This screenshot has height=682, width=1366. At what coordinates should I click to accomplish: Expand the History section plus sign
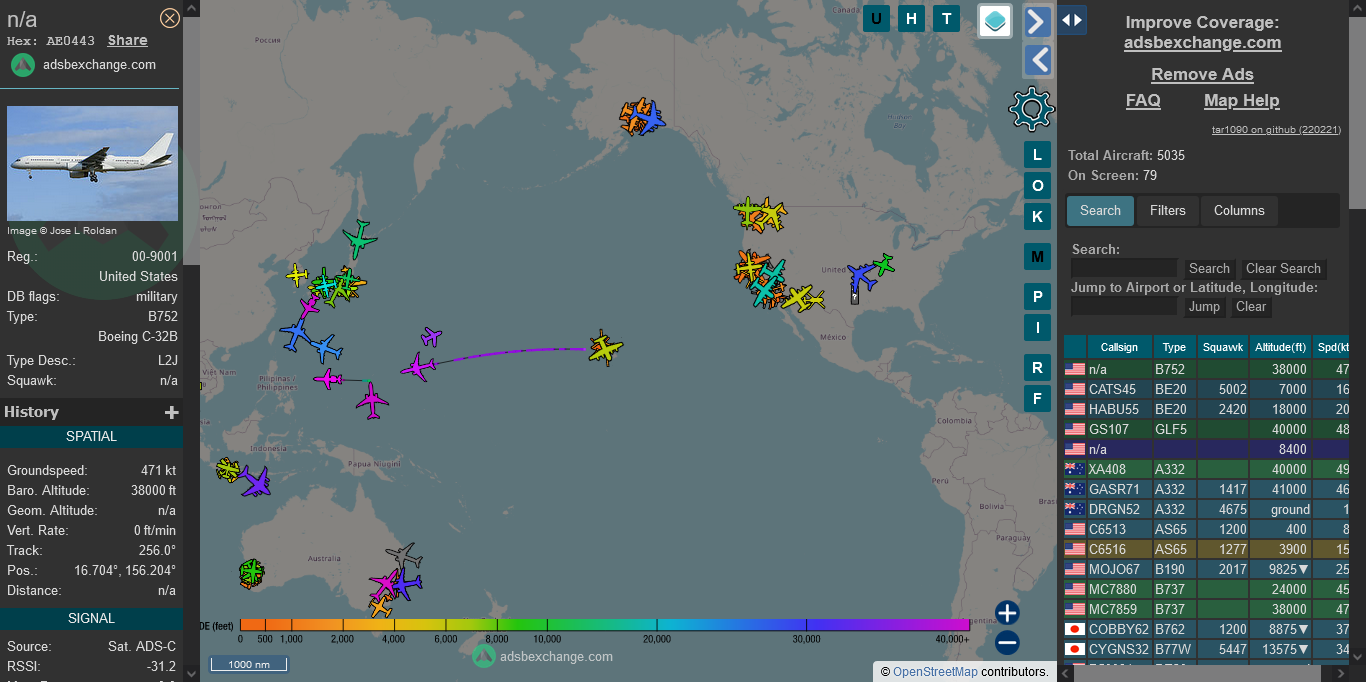point(172,412)
